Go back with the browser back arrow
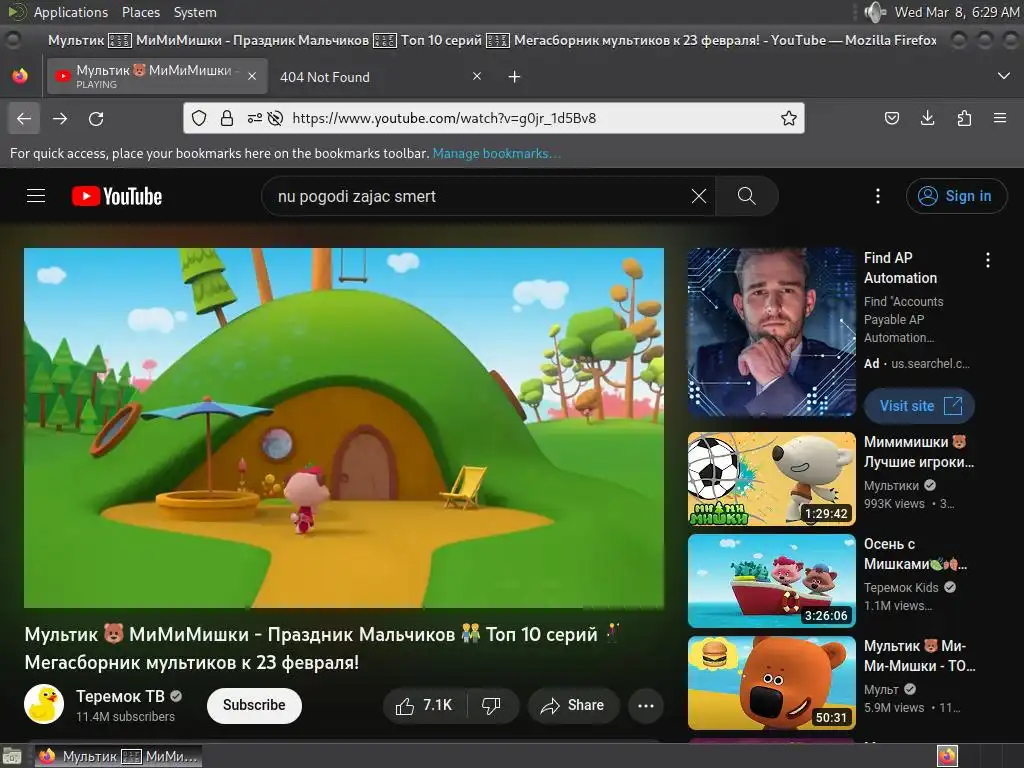Viewport: 1024px width, 768px height. [x=24, y=118]
